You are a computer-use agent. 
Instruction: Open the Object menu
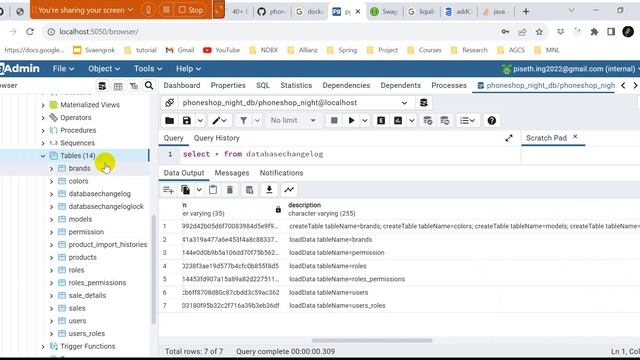[x=104, y=69]
